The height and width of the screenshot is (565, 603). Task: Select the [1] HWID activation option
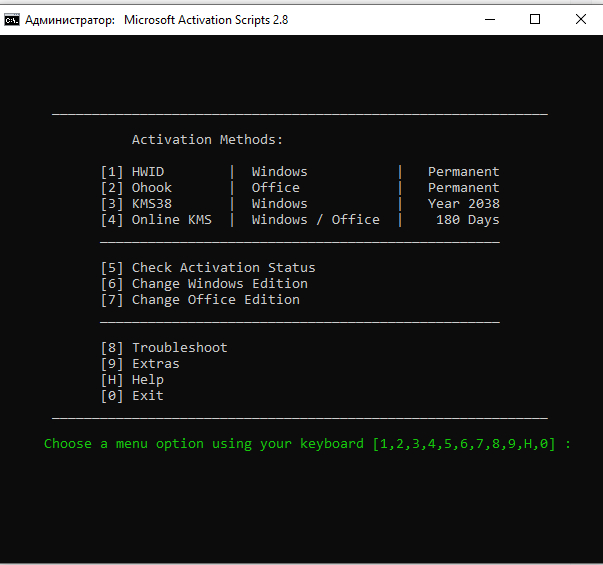pyautogui.click(x=133, y=172)
